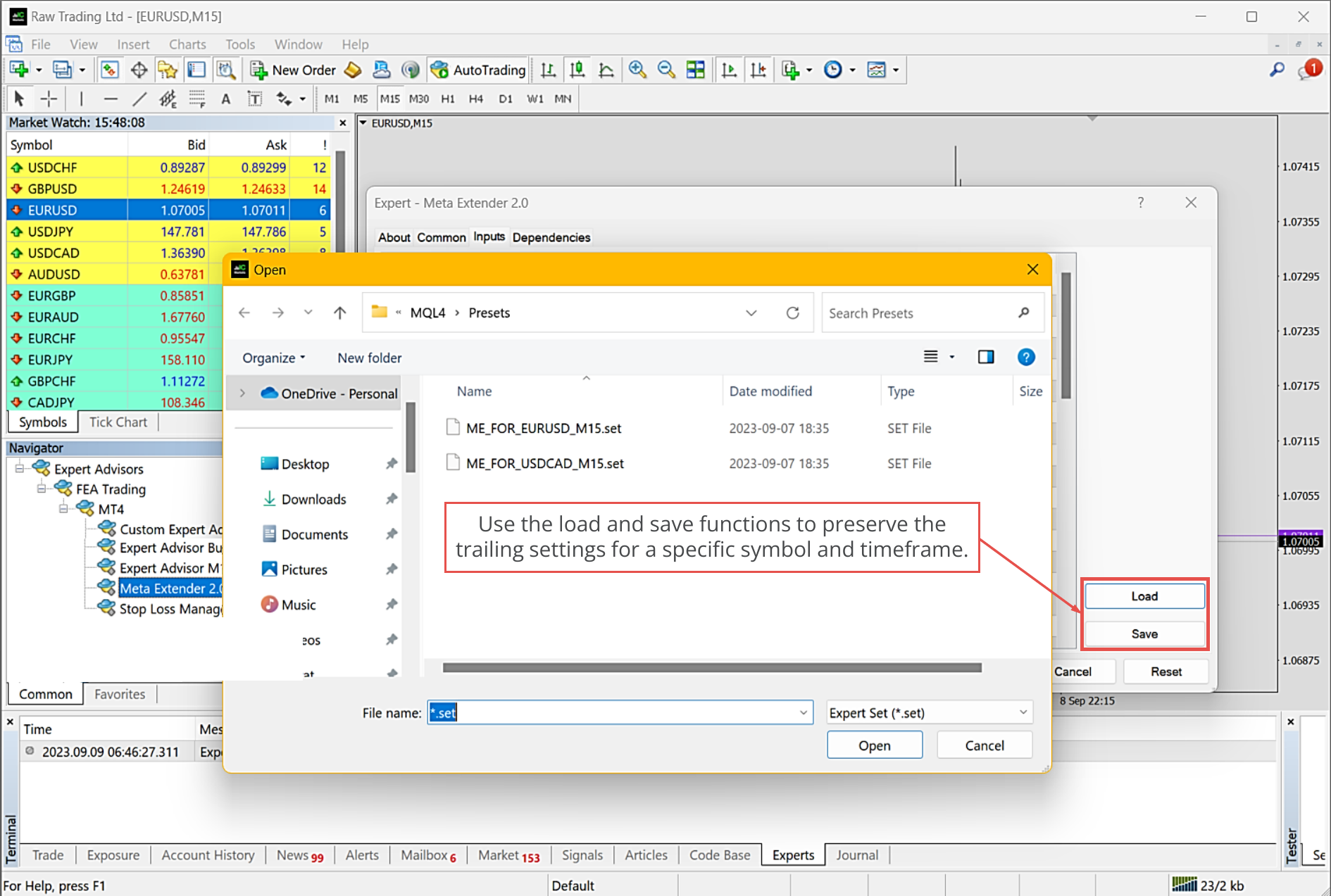This screenshot has height=896, width=1331.
Task: Select the W1 timeframe
Action: (x=535, y=99)
